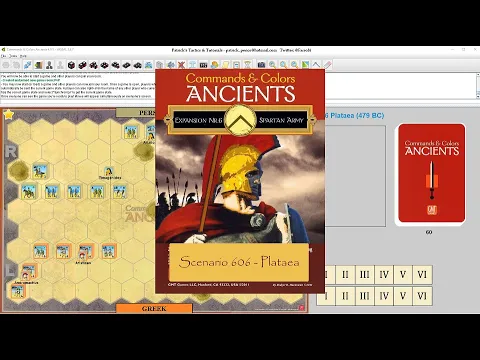Click the red X toolbar icon
This screenshot has width=480, height=360.
181,65
